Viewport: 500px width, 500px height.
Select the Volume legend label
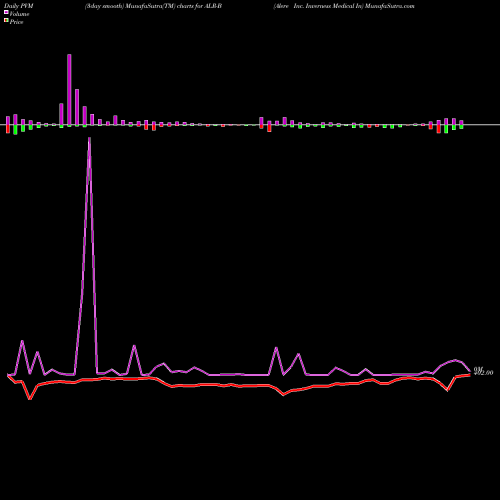click(x=19, y=14)
